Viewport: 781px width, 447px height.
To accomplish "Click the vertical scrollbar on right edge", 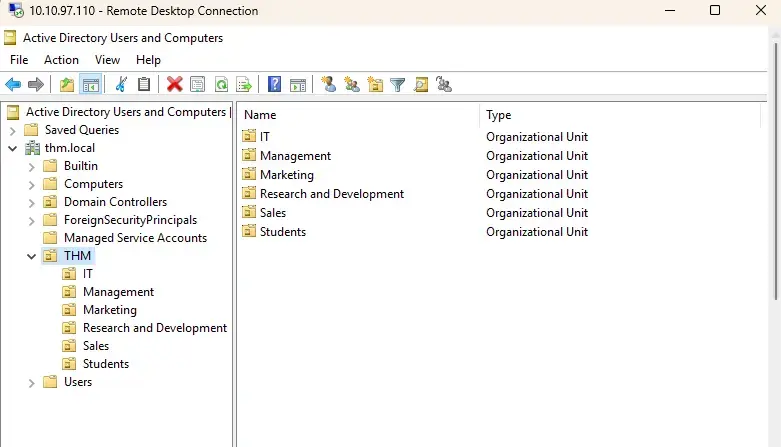I will (x=776, y=169).
